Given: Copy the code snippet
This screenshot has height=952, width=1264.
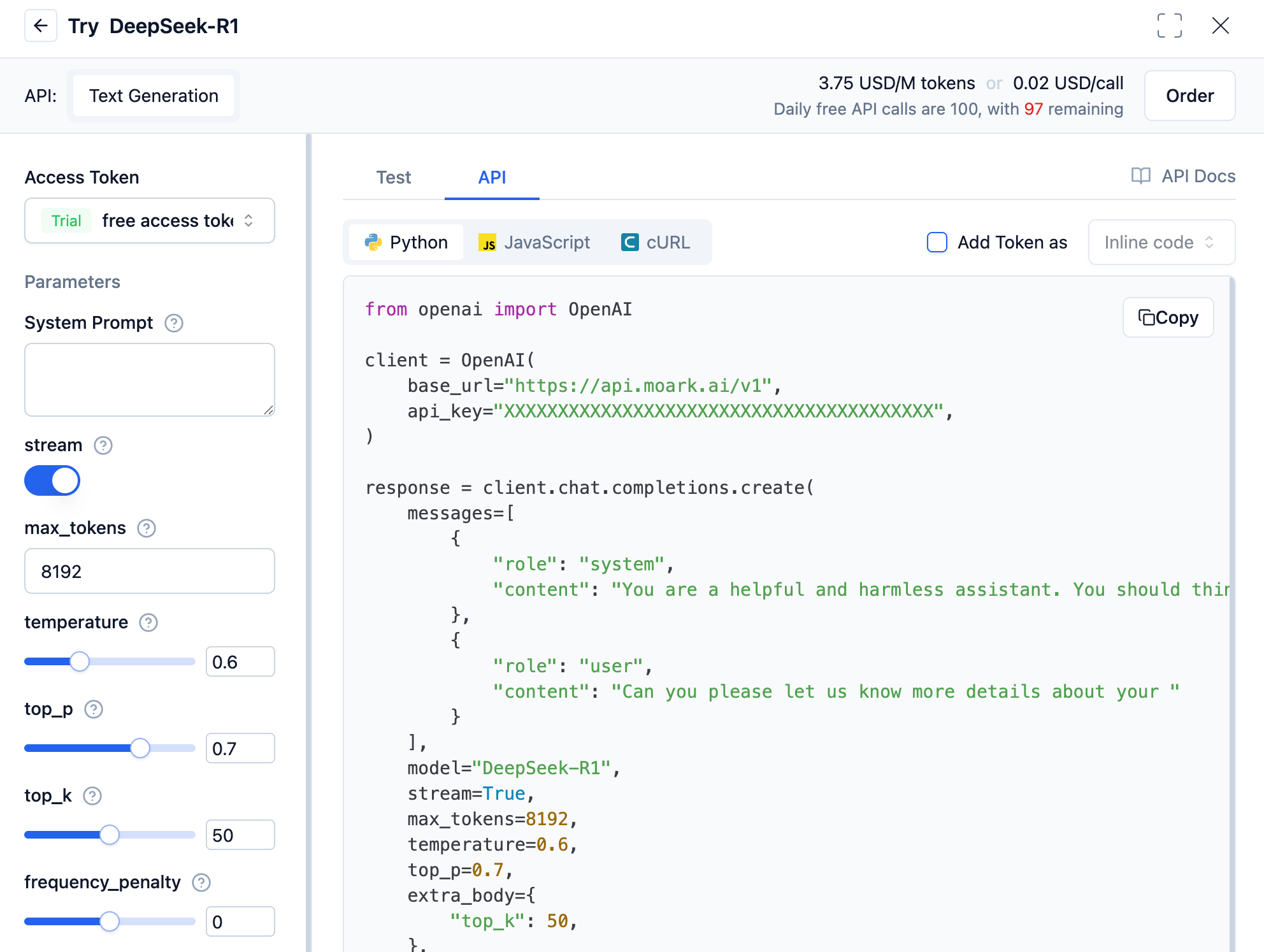Looking at the screenshot, I should tap(1168, 317).
